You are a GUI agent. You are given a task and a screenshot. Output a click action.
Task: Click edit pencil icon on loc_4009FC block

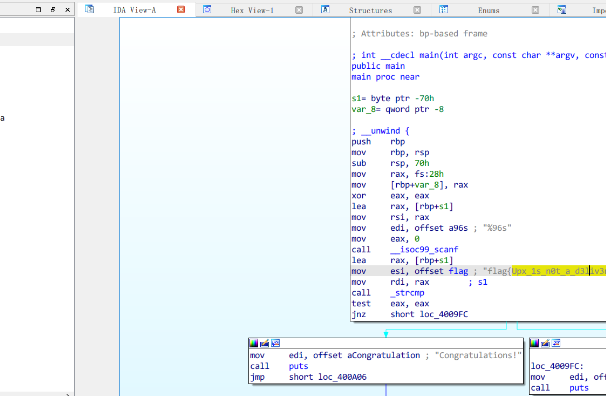pos(545,343)
